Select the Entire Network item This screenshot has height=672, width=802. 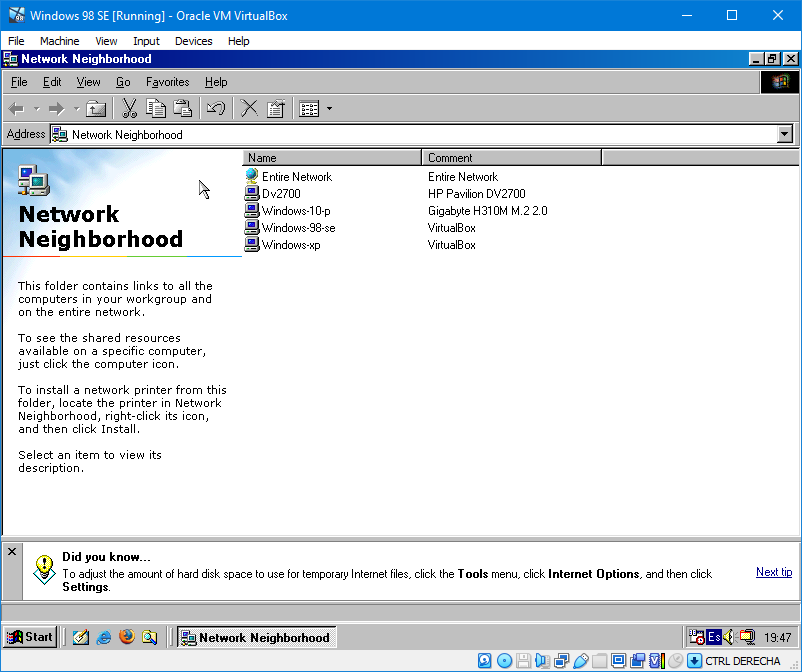pos(296,177)
